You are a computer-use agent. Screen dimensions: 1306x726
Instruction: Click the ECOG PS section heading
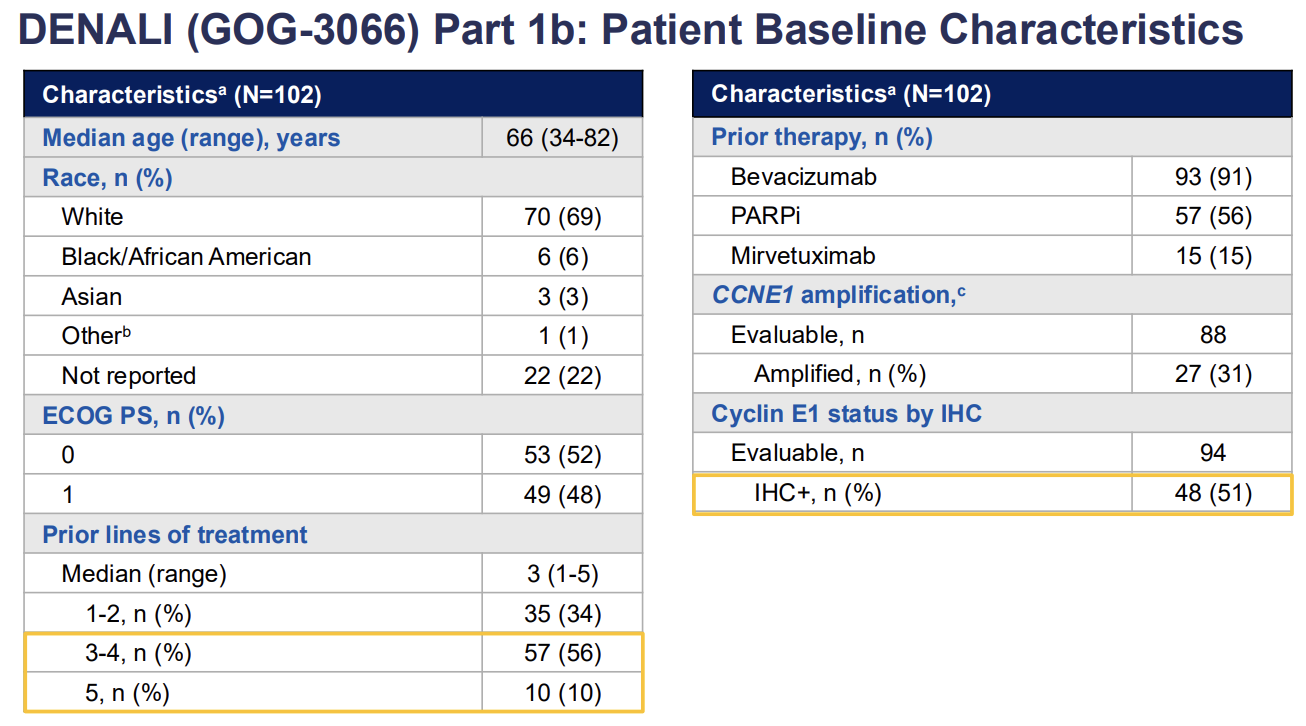click(133, 416)
